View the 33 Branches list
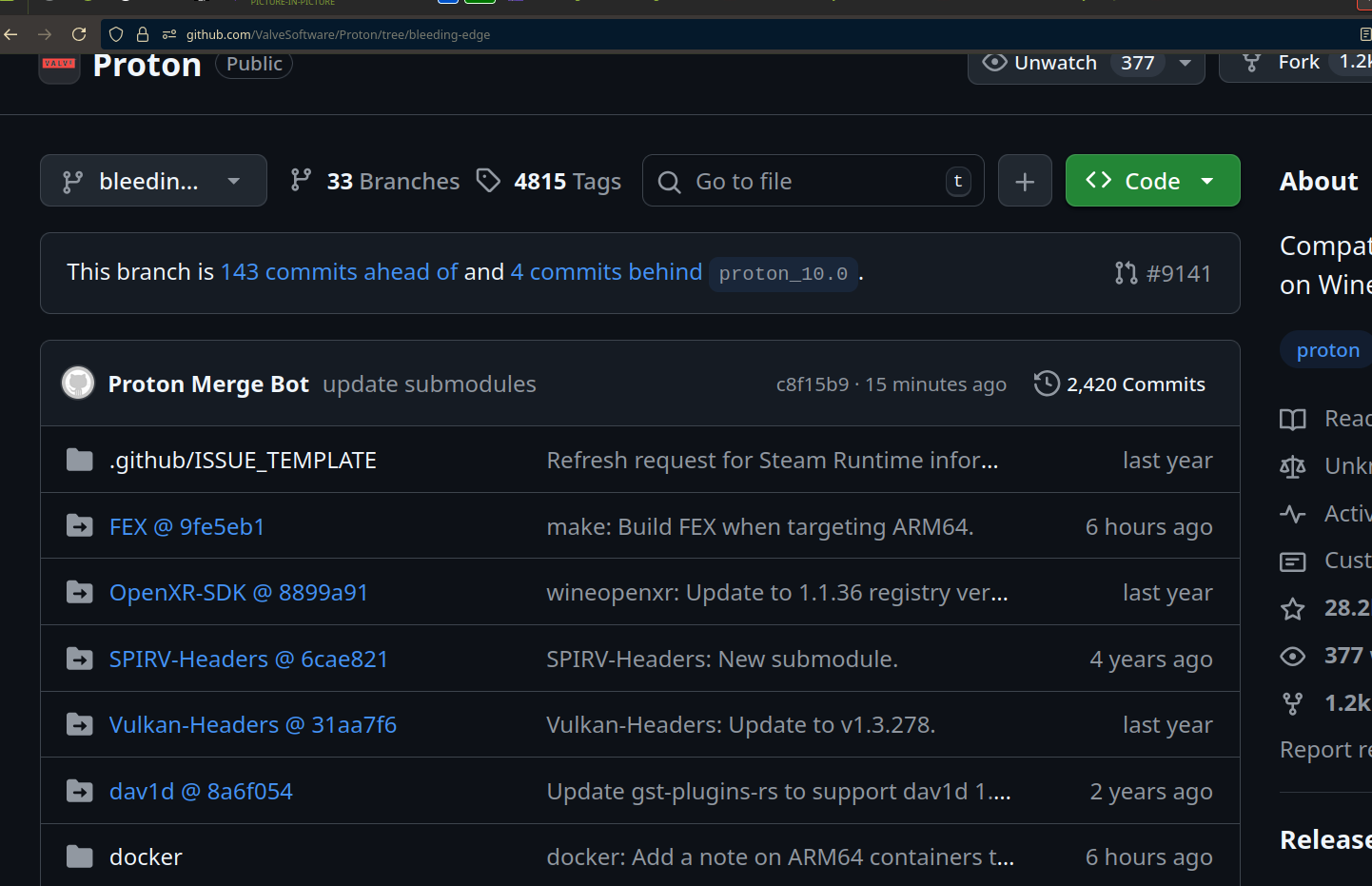 coord(375,181)
